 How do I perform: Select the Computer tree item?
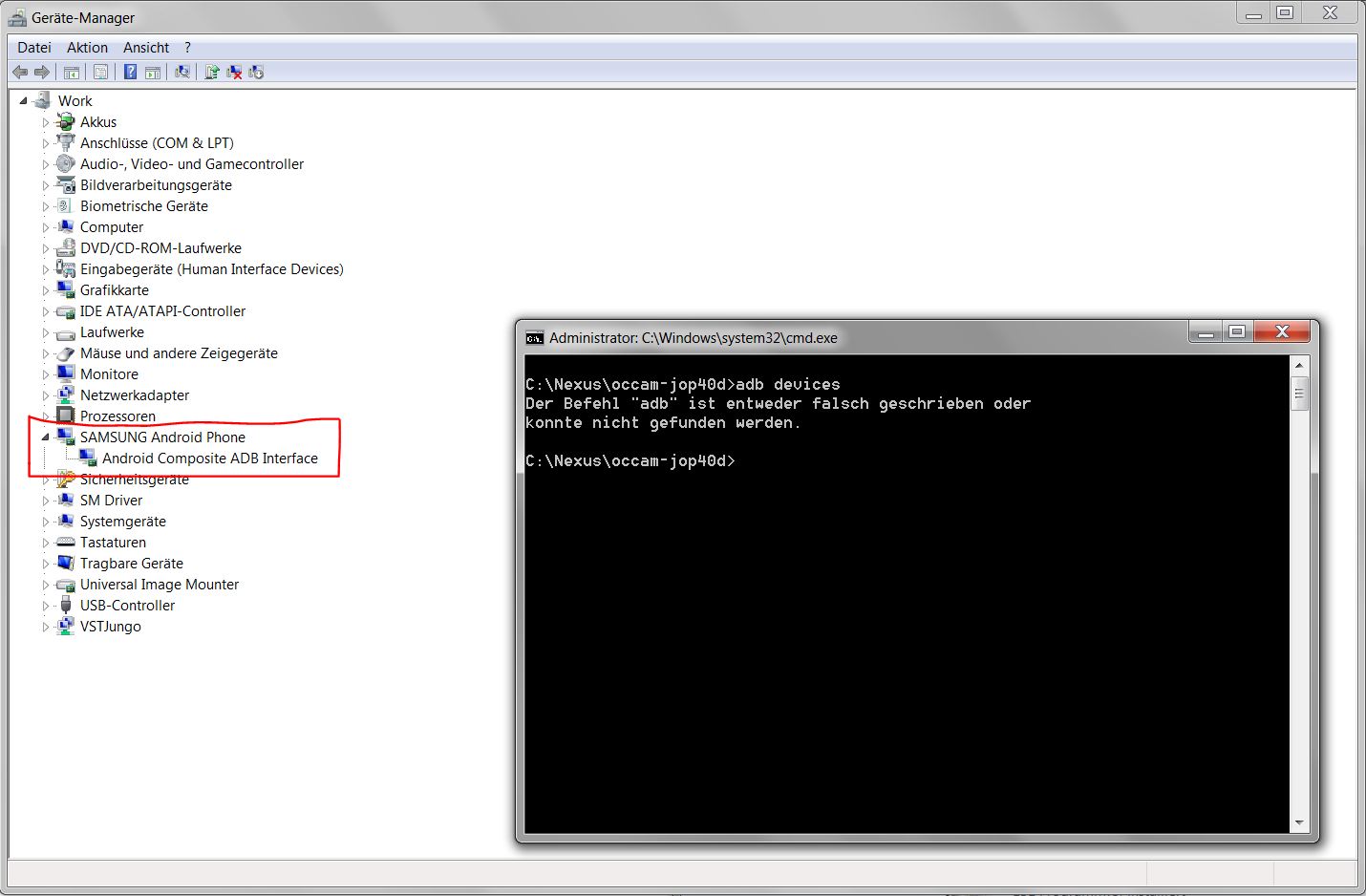coord(112,227)
